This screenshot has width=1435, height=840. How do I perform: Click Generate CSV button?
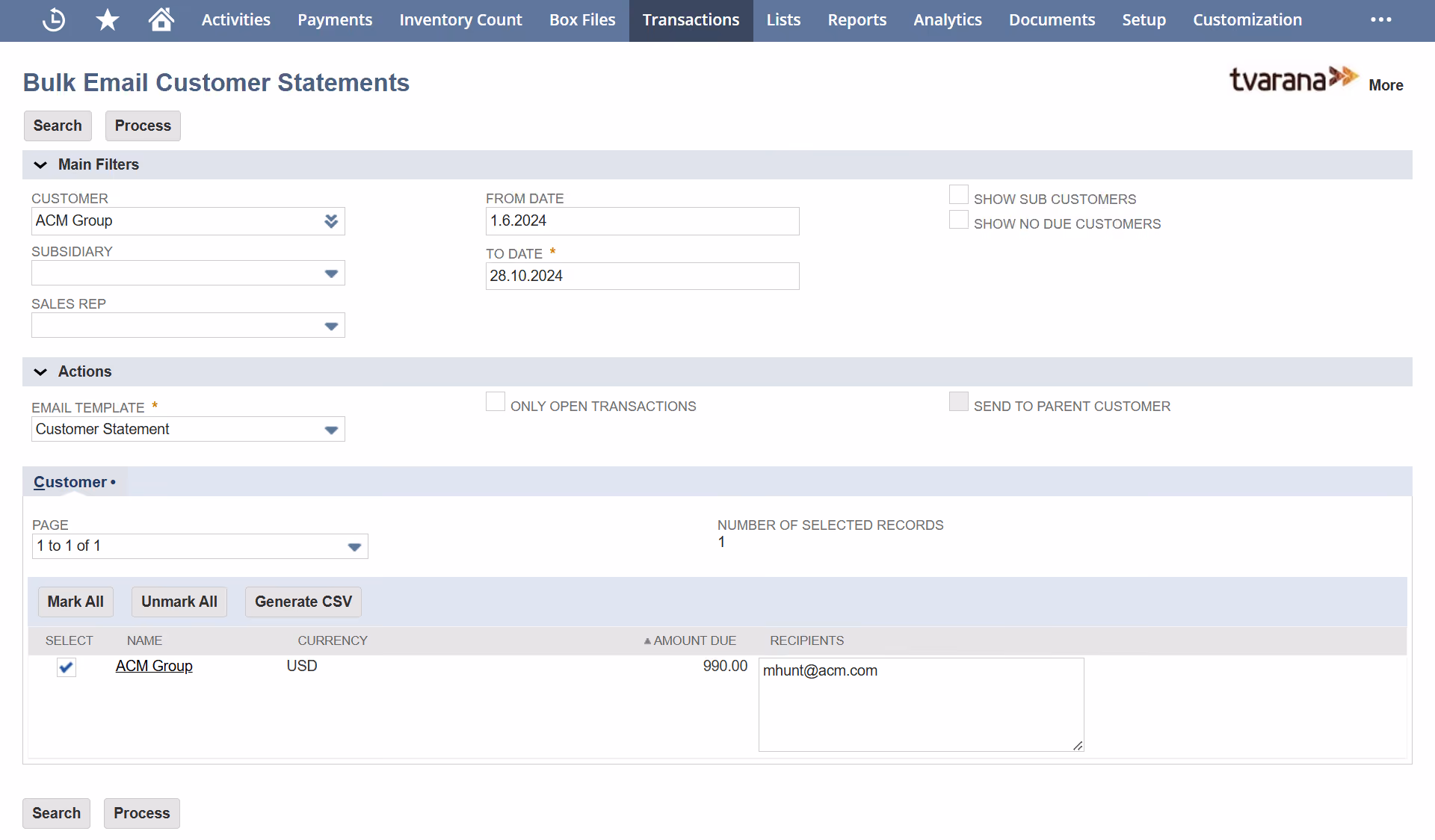coord(303,602)
